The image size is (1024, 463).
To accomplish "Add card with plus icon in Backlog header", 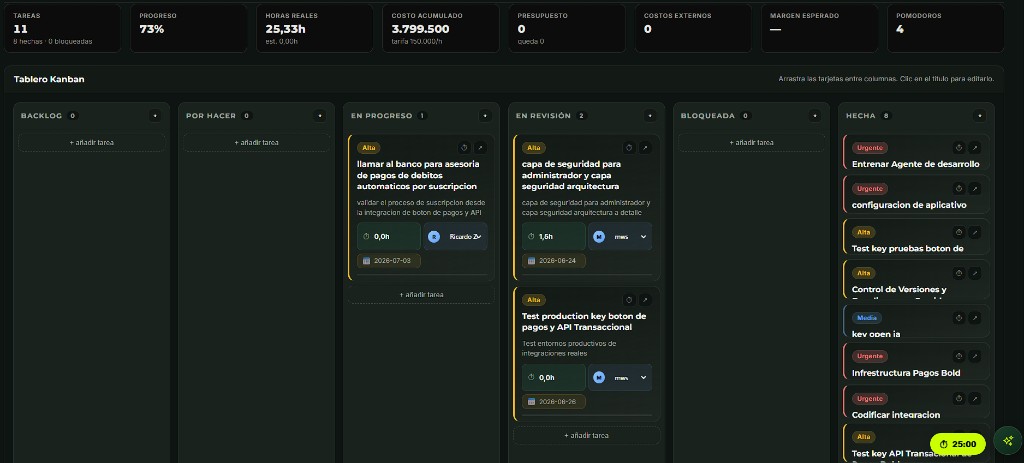I will (155, 116).
